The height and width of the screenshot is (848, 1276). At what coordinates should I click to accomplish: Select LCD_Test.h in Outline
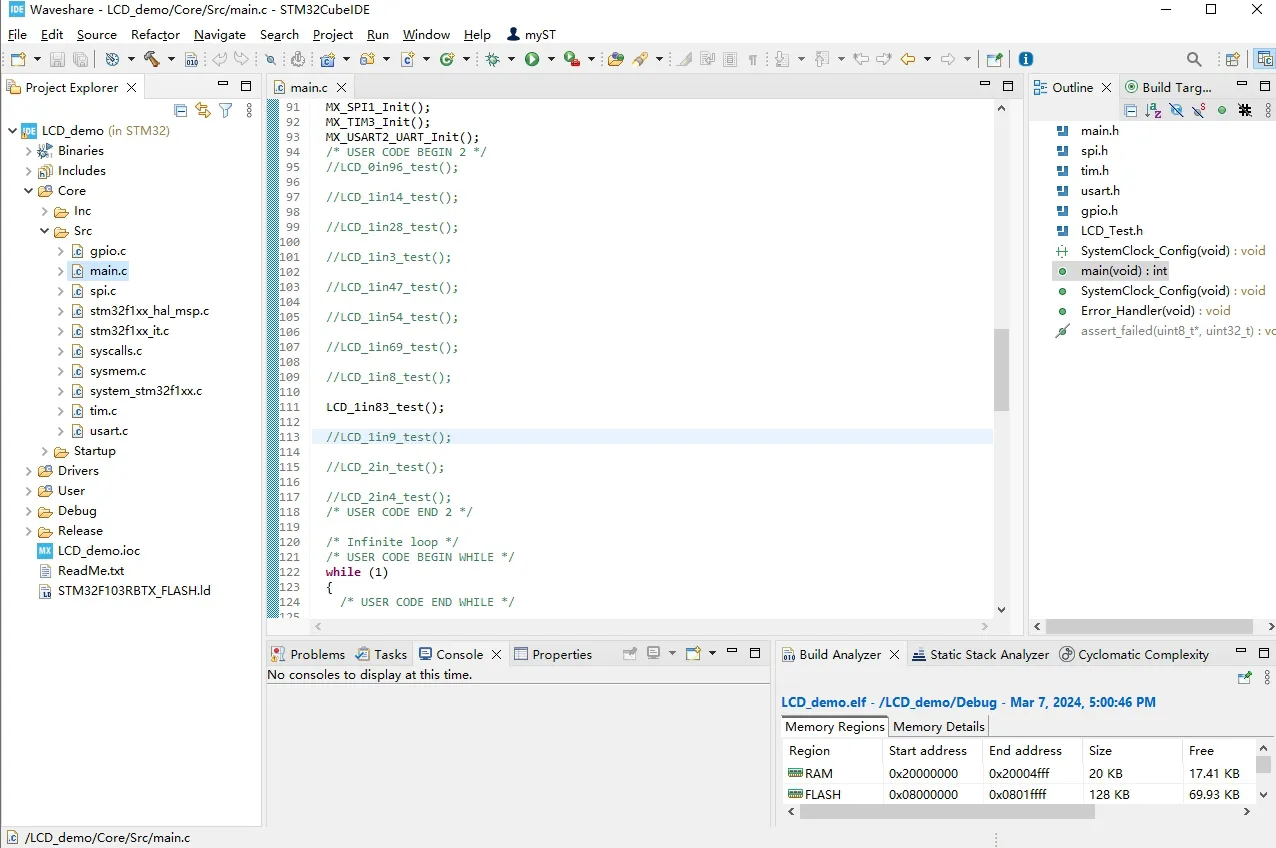[x=1111, y=231]
